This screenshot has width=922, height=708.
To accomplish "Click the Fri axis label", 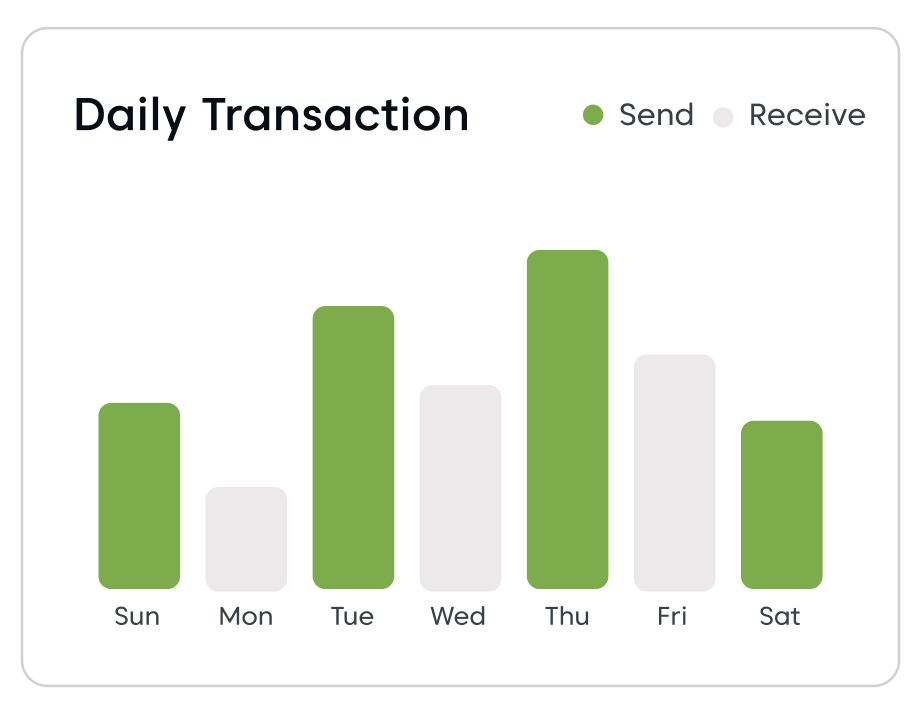I will pos(672,616).
